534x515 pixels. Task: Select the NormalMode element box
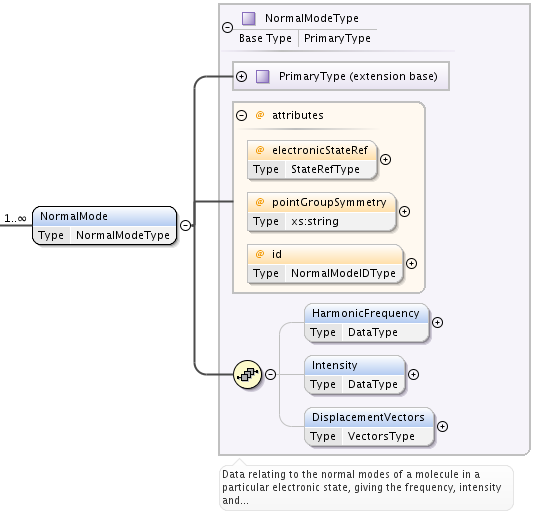point(105,225)
